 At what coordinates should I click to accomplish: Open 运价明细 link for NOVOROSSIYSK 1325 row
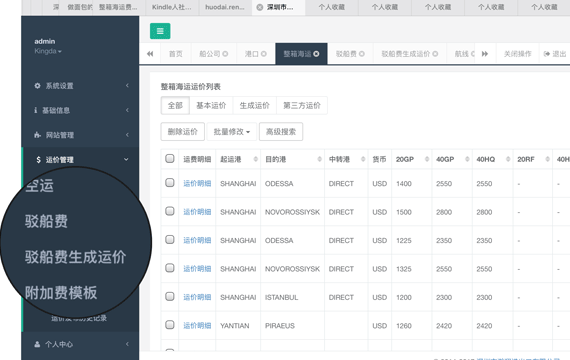click(x=197, y=269)
